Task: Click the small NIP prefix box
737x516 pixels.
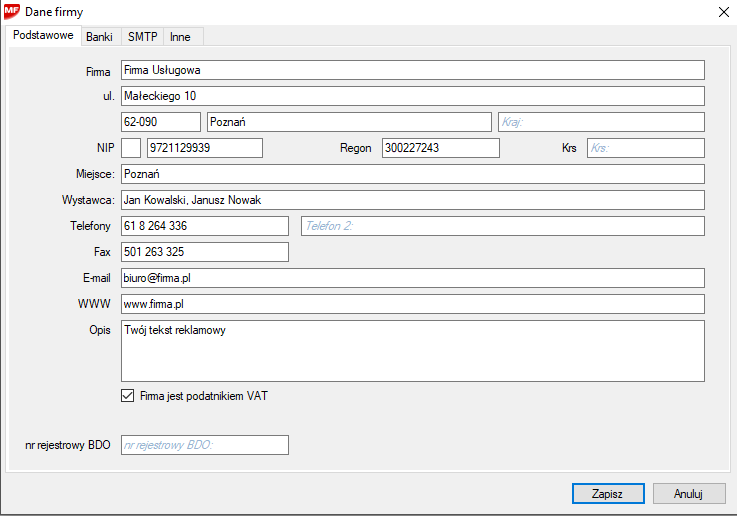Action: point(131,148)
